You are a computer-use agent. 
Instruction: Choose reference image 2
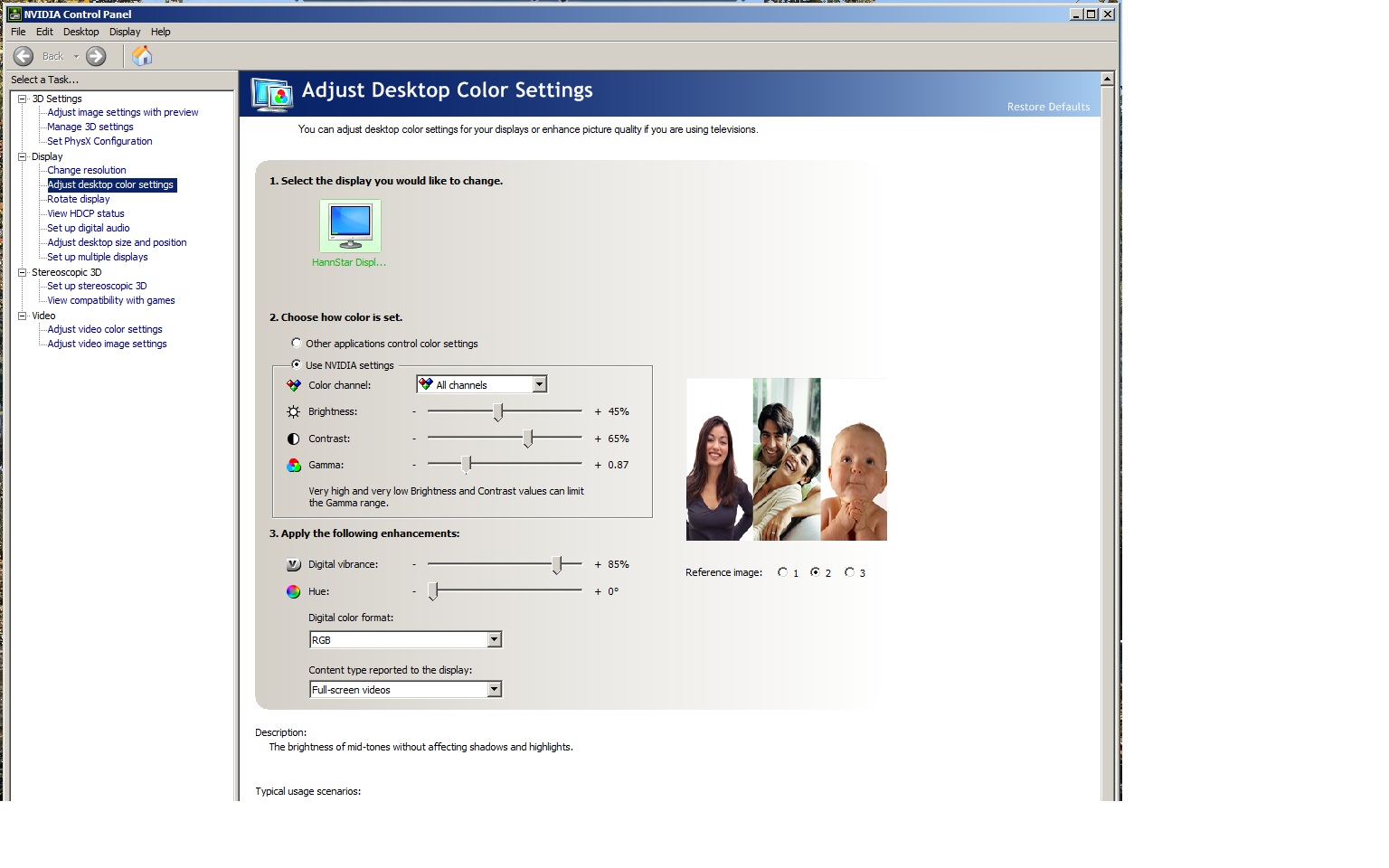pos(815,572)
